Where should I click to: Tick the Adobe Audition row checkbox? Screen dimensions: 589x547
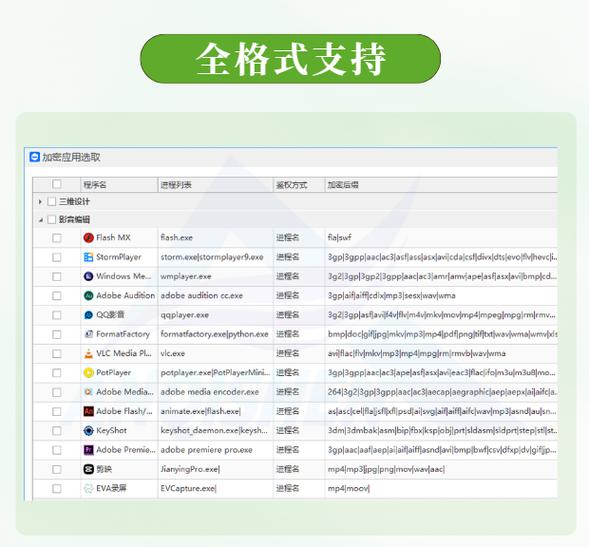pyautogui.click(x=57, y=296)
